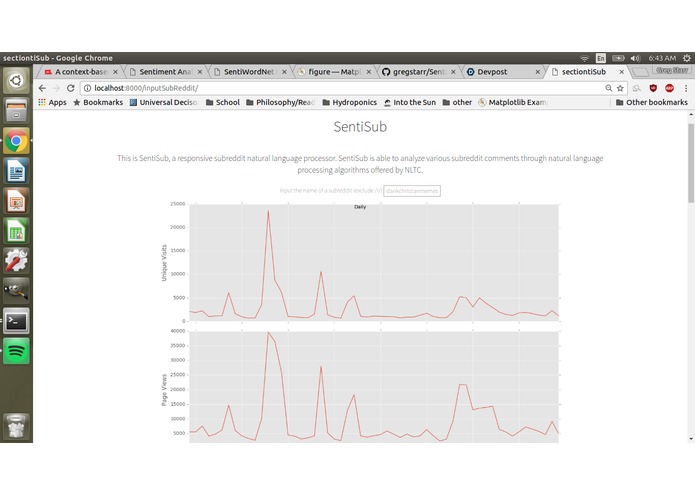Image resolution: width=695 pixels, height=494 pixels.
Task: Switch to the gregstarr/Senti GitHub tab
Action: tap(418, 72)
